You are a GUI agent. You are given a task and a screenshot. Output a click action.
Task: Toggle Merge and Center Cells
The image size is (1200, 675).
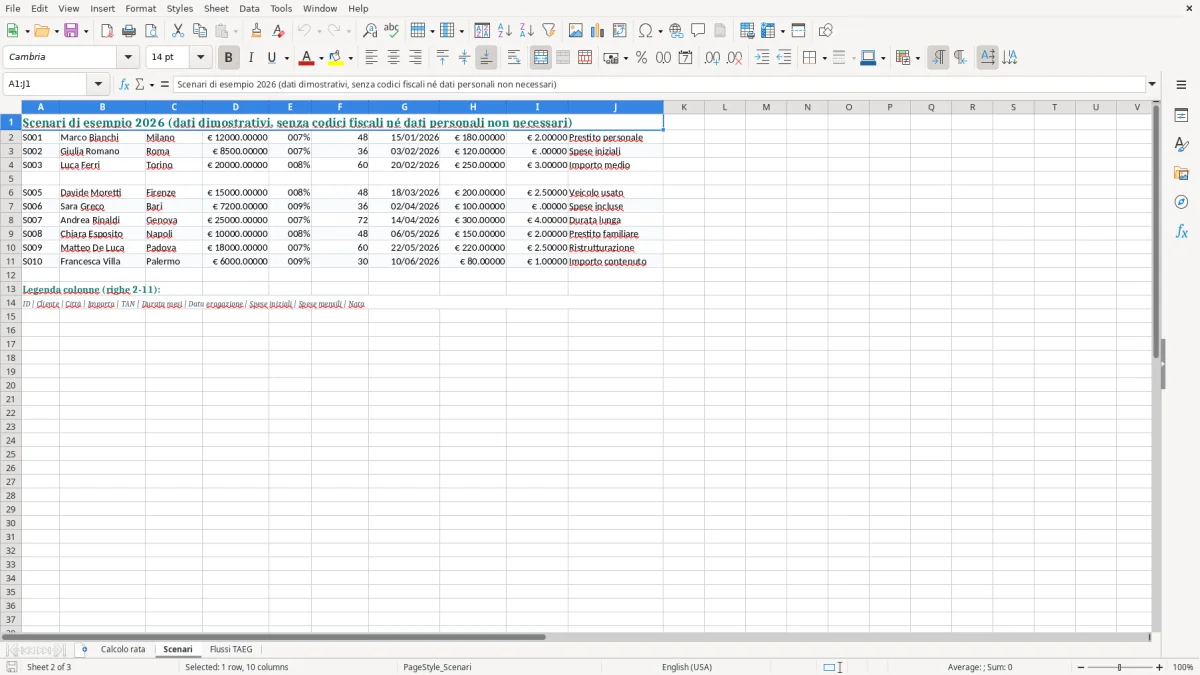pos(541,58)
